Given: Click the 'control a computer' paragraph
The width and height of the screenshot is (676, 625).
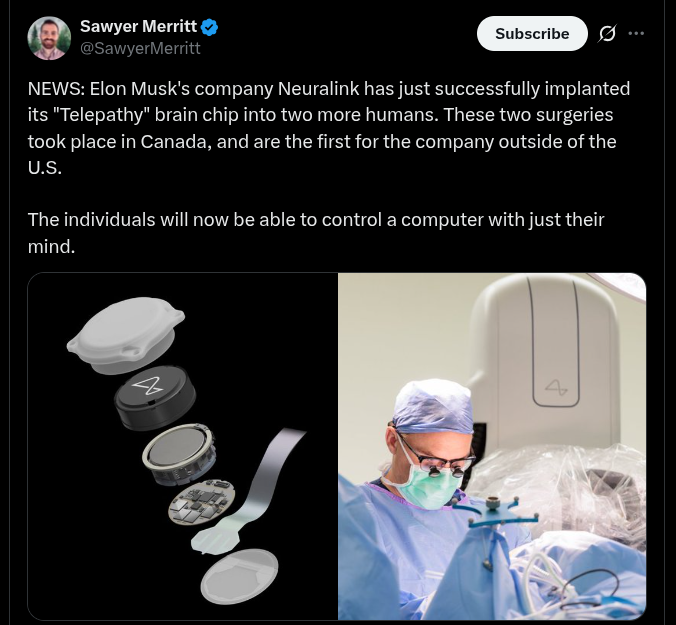Looking at the screenshot, I should pos(316,233).
